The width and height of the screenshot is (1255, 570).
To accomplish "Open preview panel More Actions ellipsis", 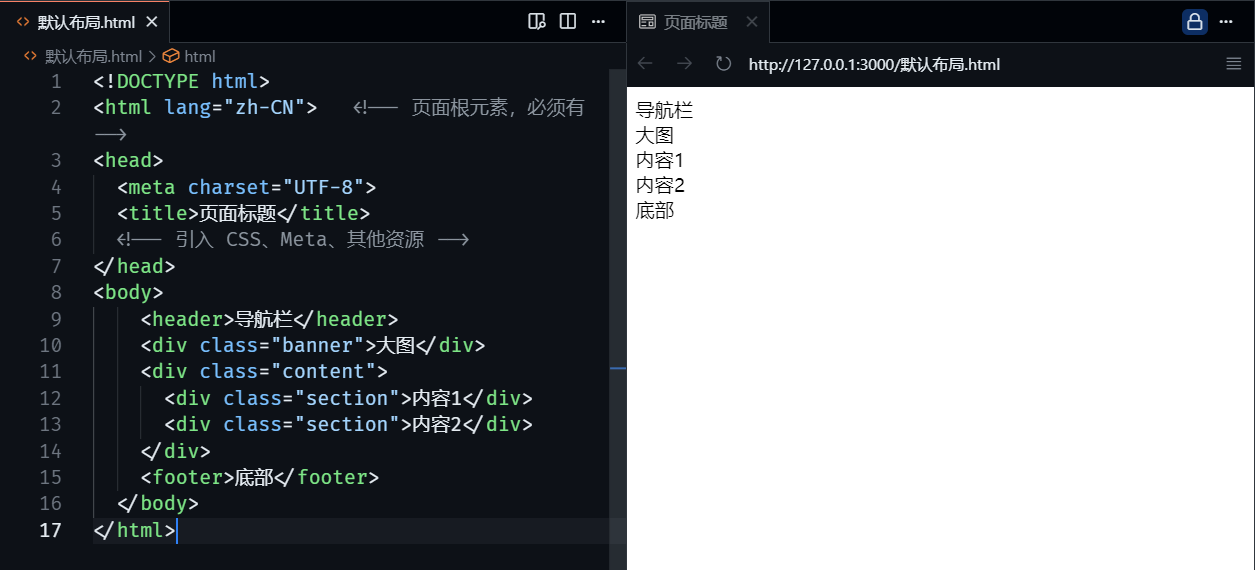I will point(1229,22).
